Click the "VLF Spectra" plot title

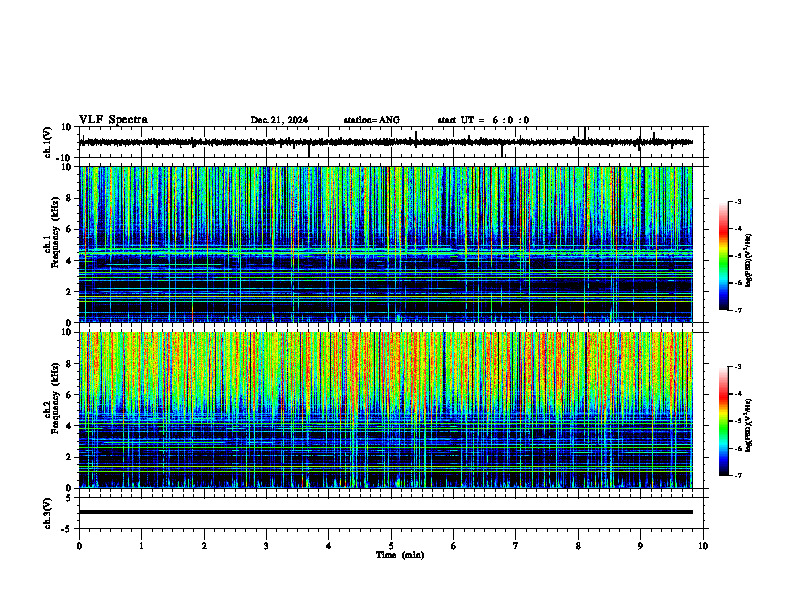point(113,120)
